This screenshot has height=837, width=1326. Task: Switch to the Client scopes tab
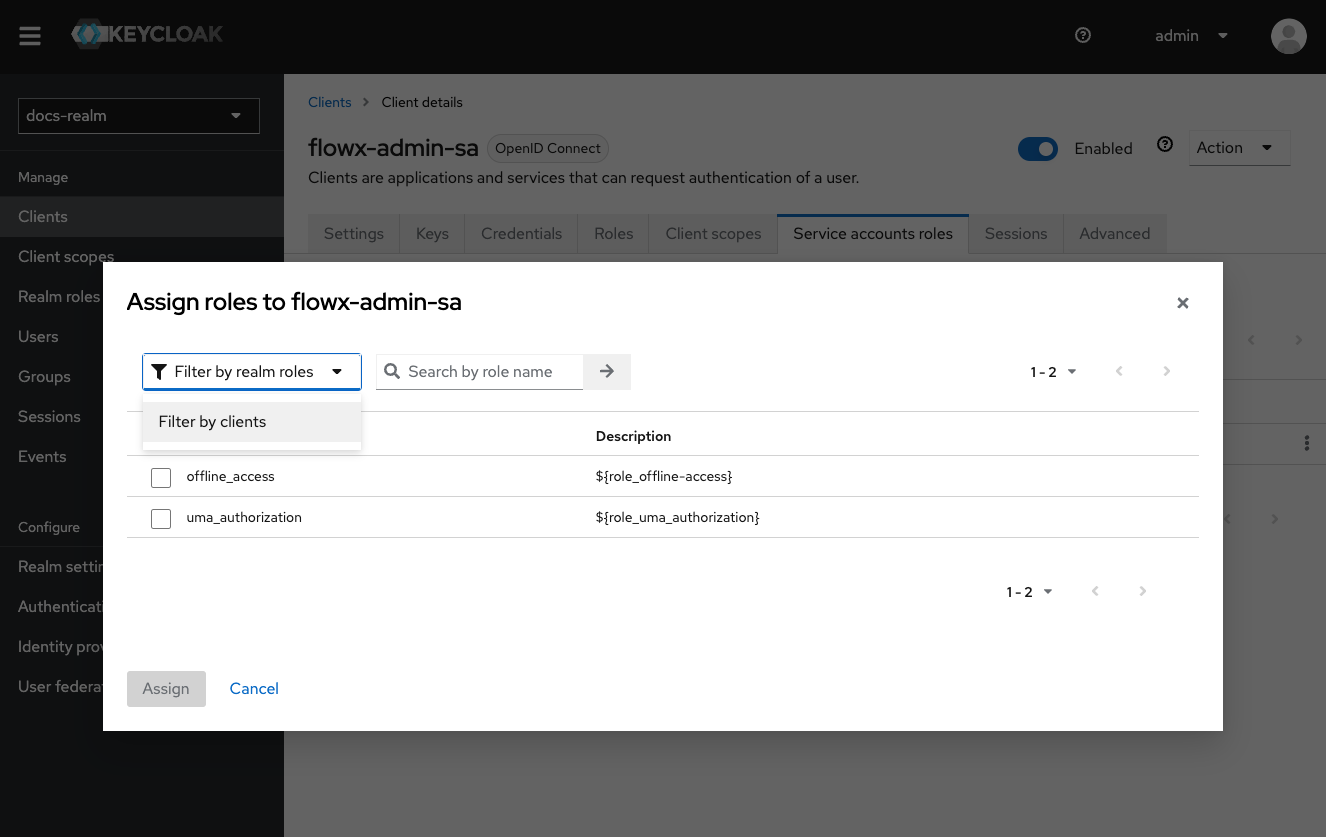(713, 234)
